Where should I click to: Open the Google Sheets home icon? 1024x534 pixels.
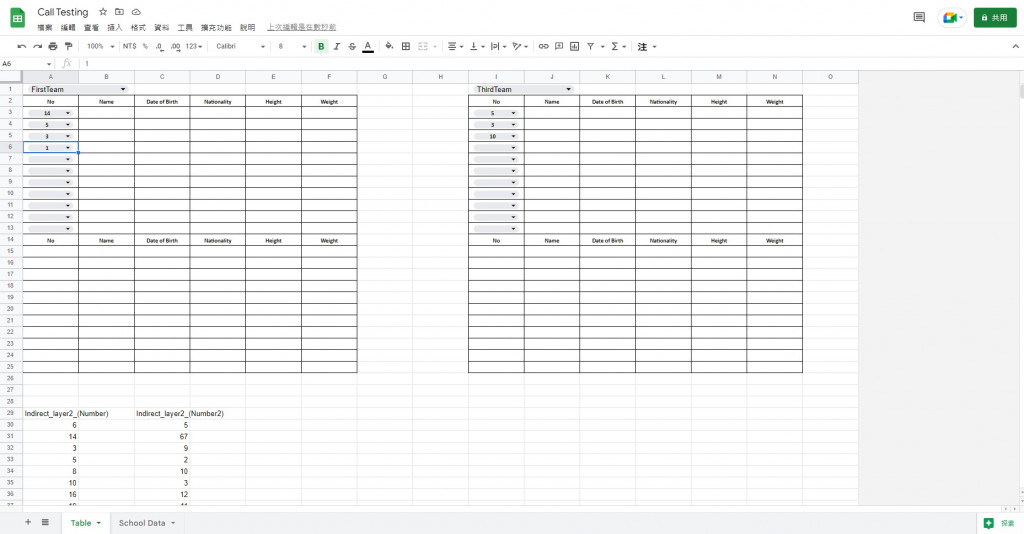[x=18, y=18]
